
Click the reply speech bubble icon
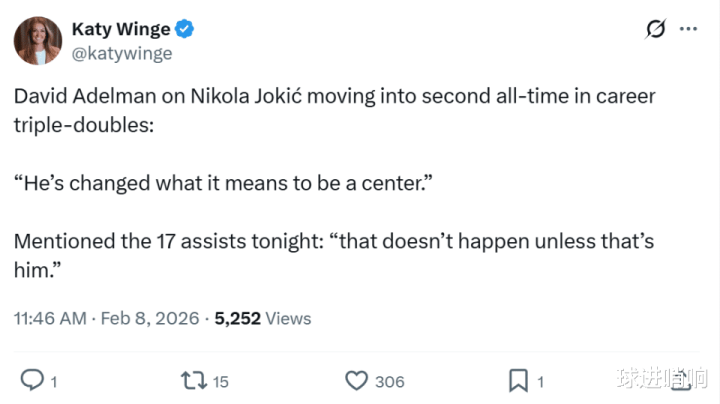[32, 380]
